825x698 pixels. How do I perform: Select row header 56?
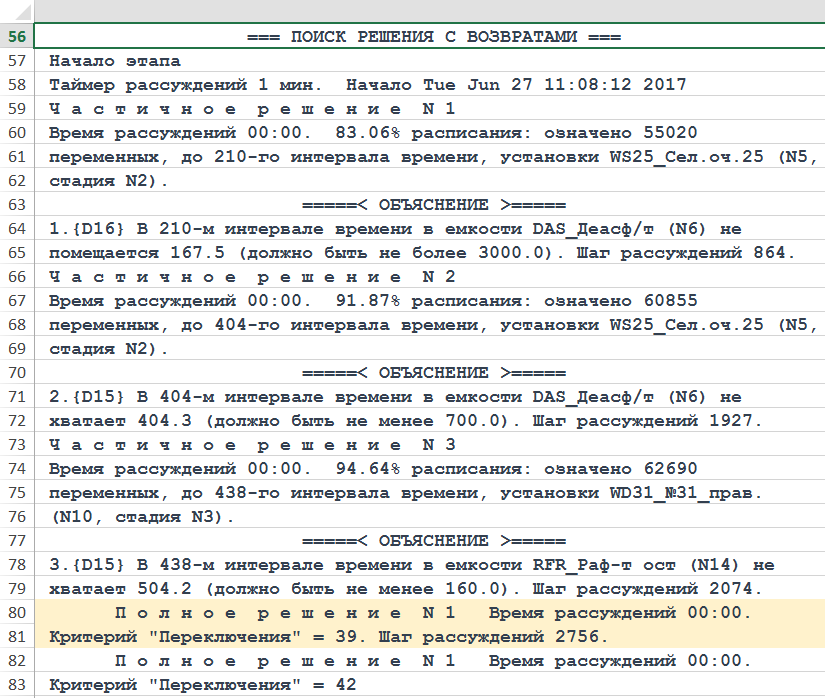click(16, 37)
